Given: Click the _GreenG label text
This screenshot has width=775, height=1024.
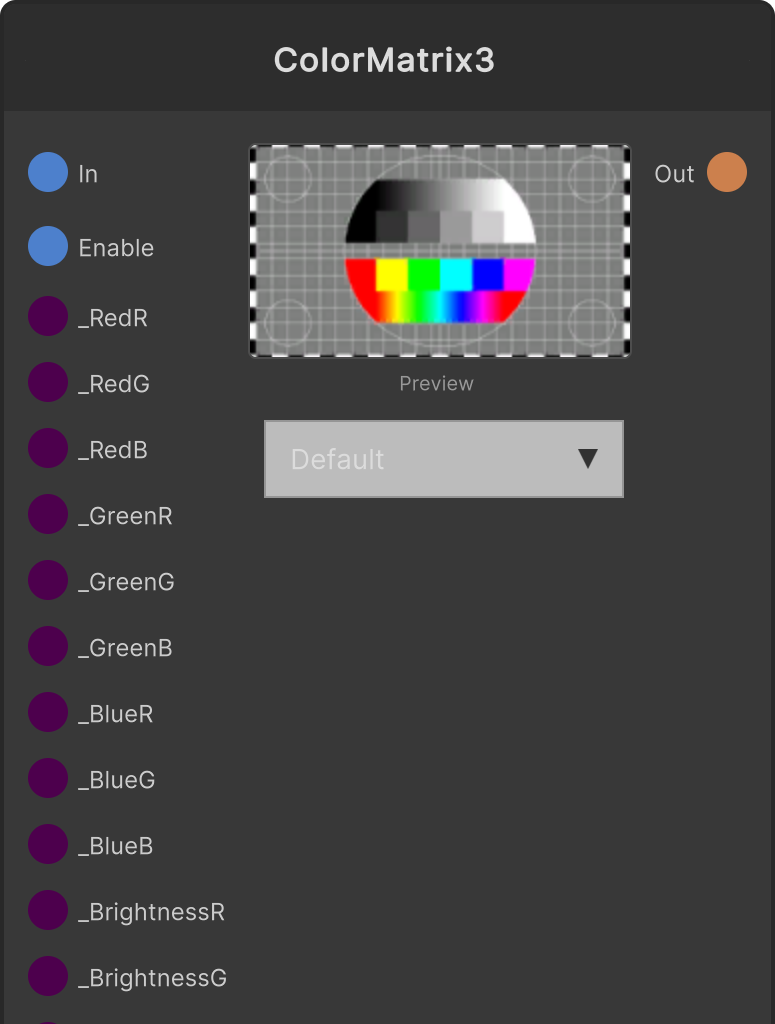Looking at the screenshot, I should (x=127, y=583).
